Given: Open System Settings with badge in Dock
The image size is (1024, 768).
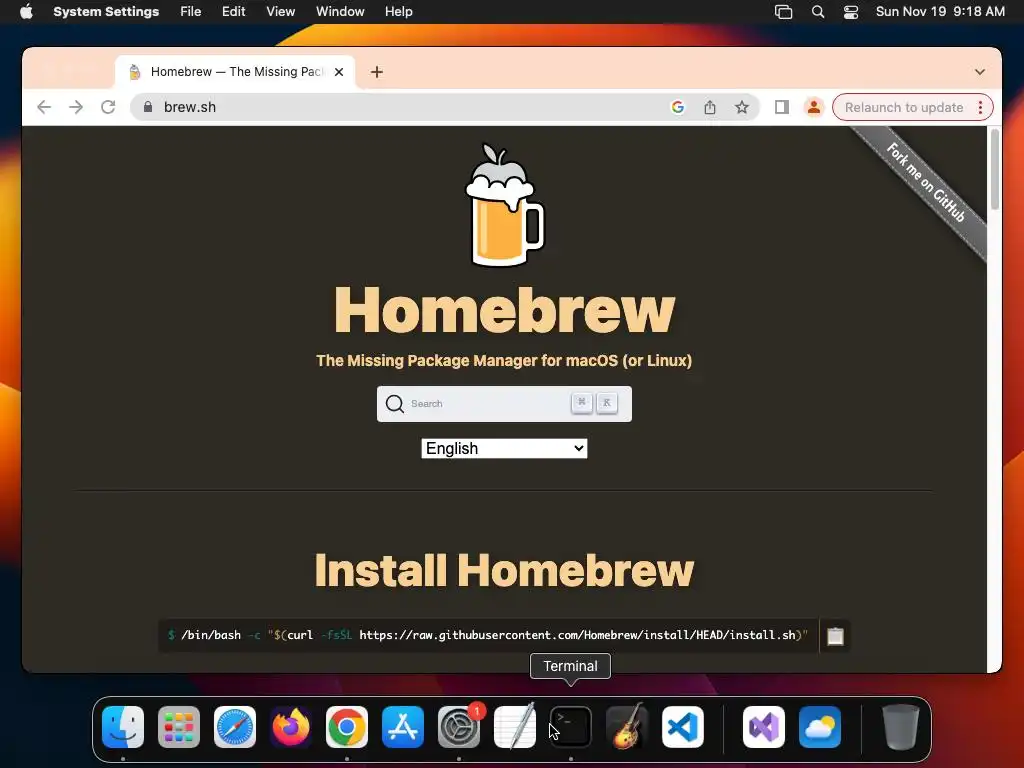Looking at the screenshot, I should [x=459, y=727].
